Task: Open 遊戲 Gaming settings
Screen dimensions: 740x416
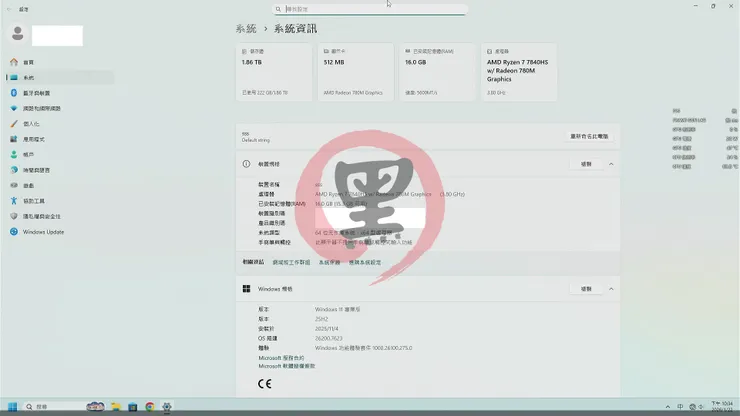Action: tap(28, 186)
